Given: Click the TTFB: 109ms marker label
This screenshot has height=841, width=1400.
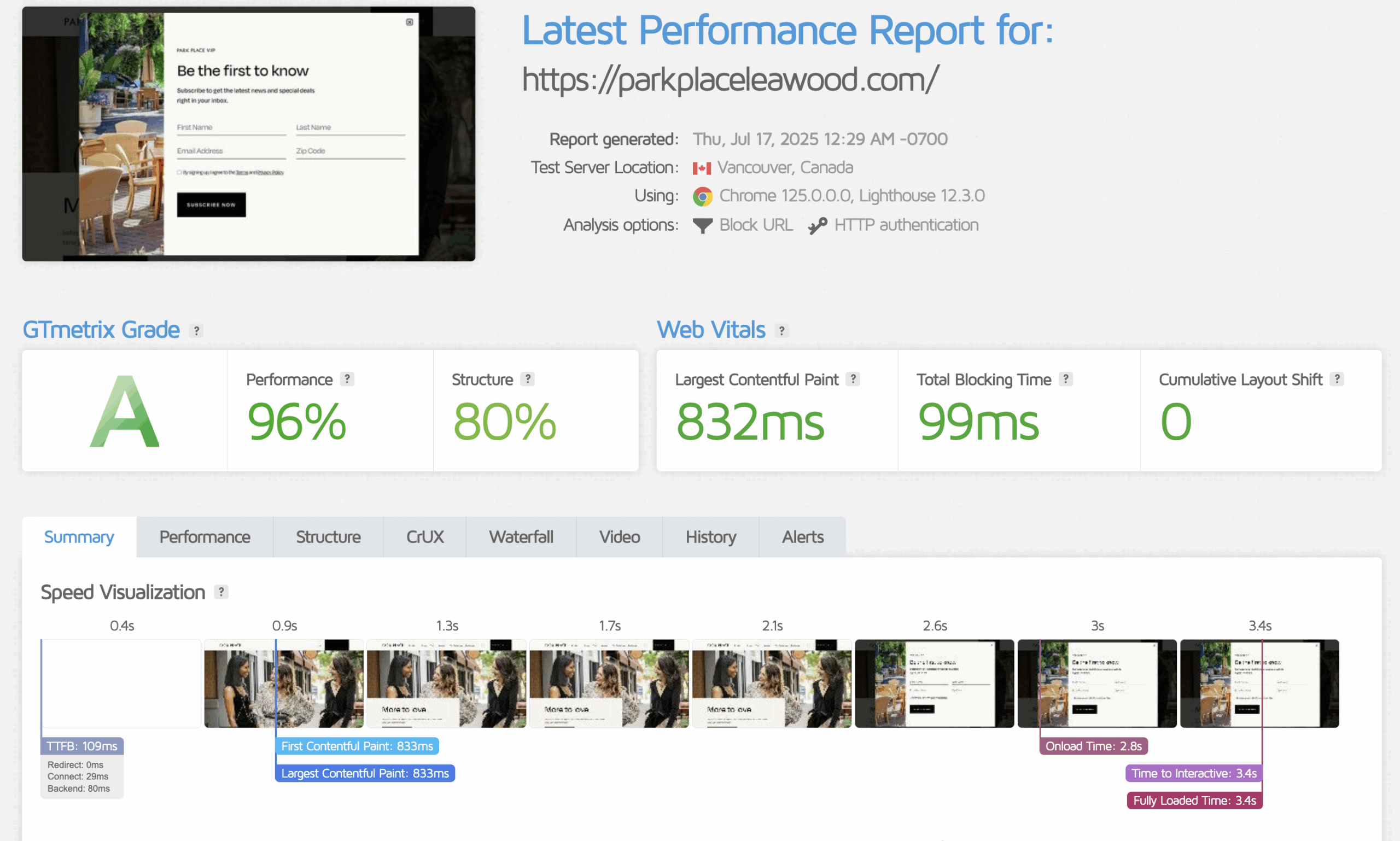Looking at the screenshot, I should [82, 746].
